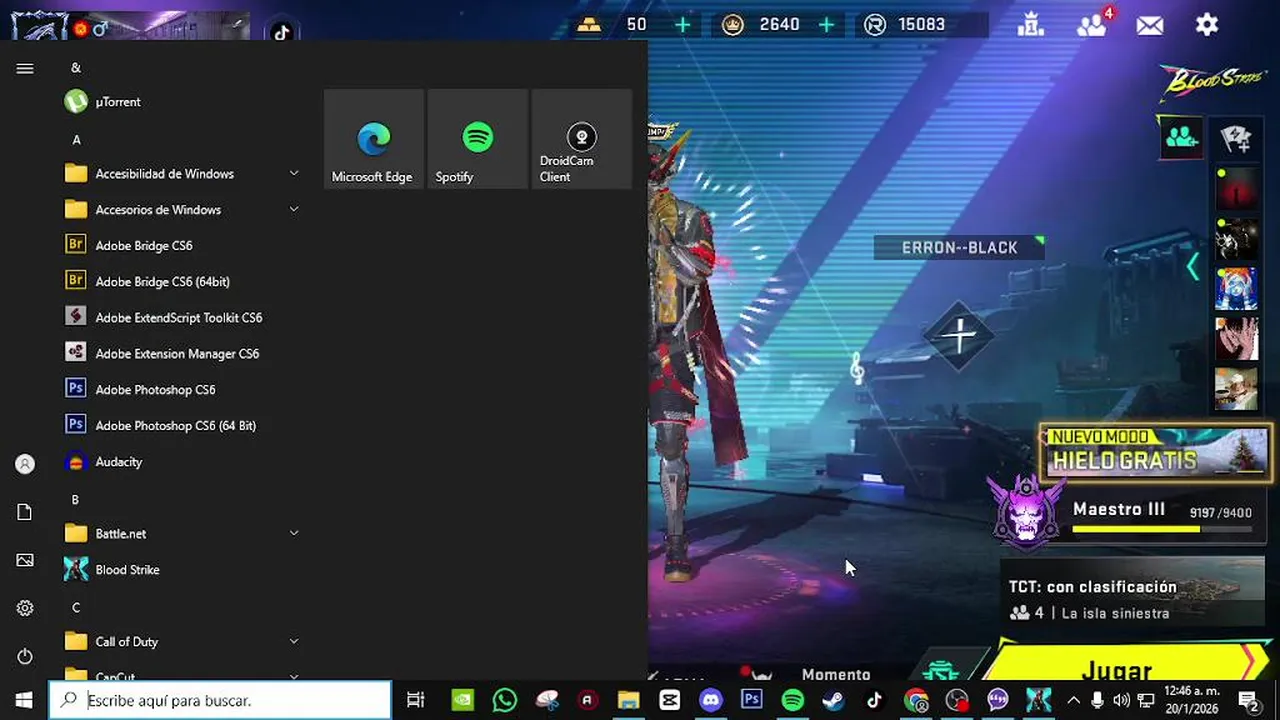This screenshot has height=720, width=1280.
Task: Launch Adobe Bridge CS6 (64bit) from app list
Action: pyautogui.click(x=180, y=282)
